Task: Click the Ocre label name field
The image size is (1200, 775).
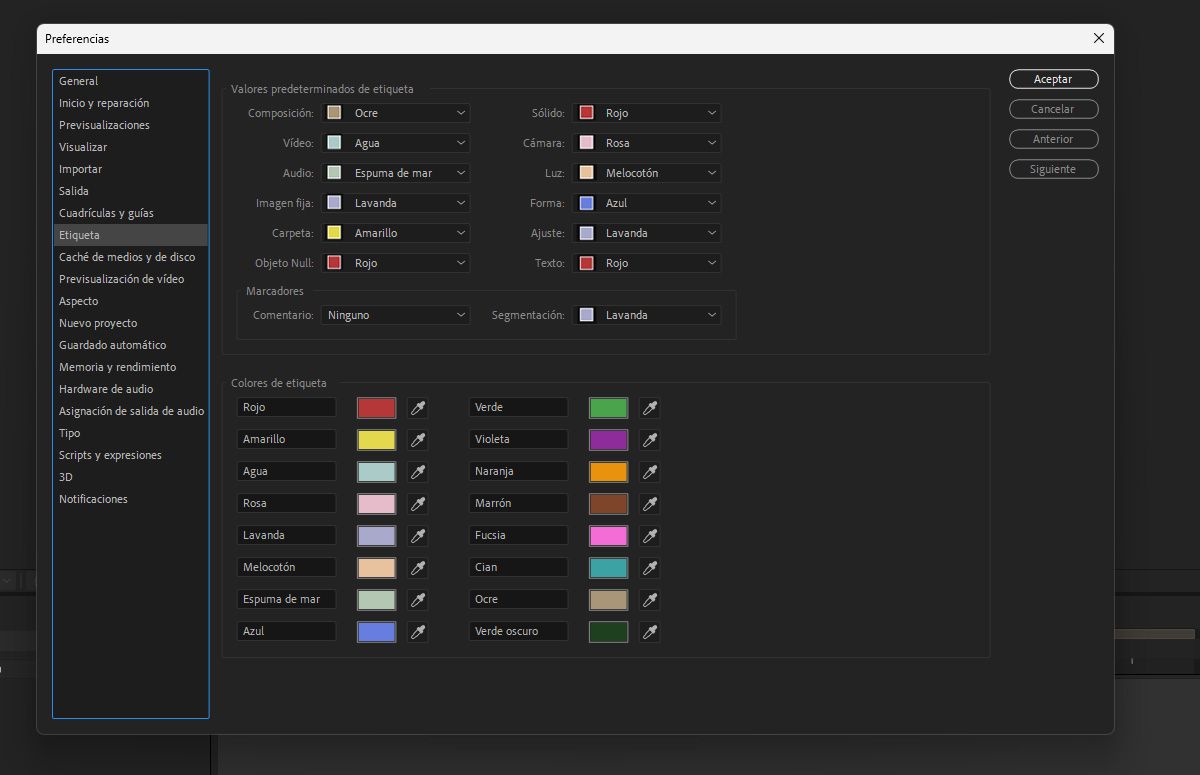Action: 519,599
